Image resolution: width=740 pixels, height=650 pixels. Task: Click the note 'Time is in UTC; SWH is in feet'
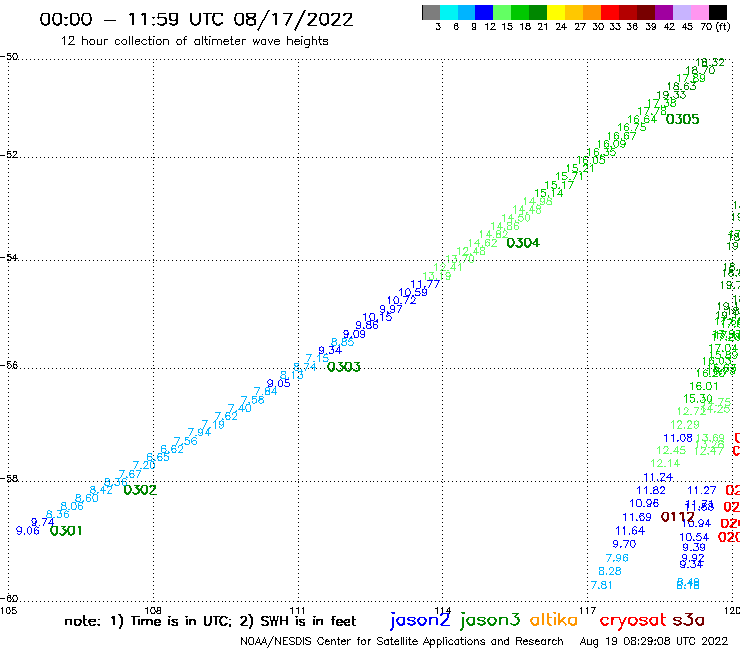coord(210,621)
